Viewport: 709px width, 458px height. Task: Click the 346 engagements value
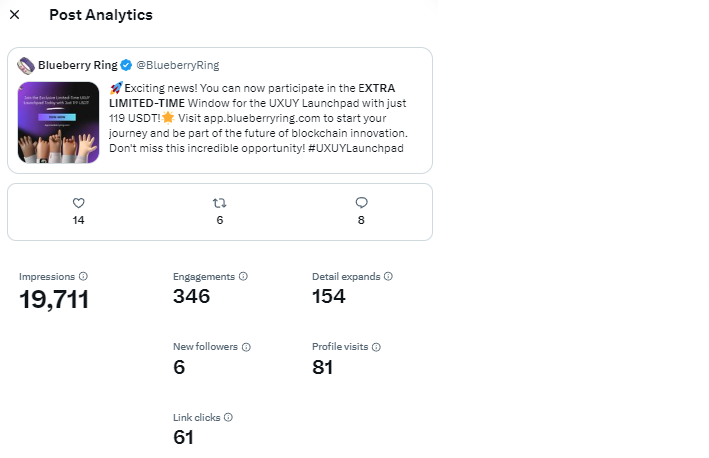click(192, 296)
